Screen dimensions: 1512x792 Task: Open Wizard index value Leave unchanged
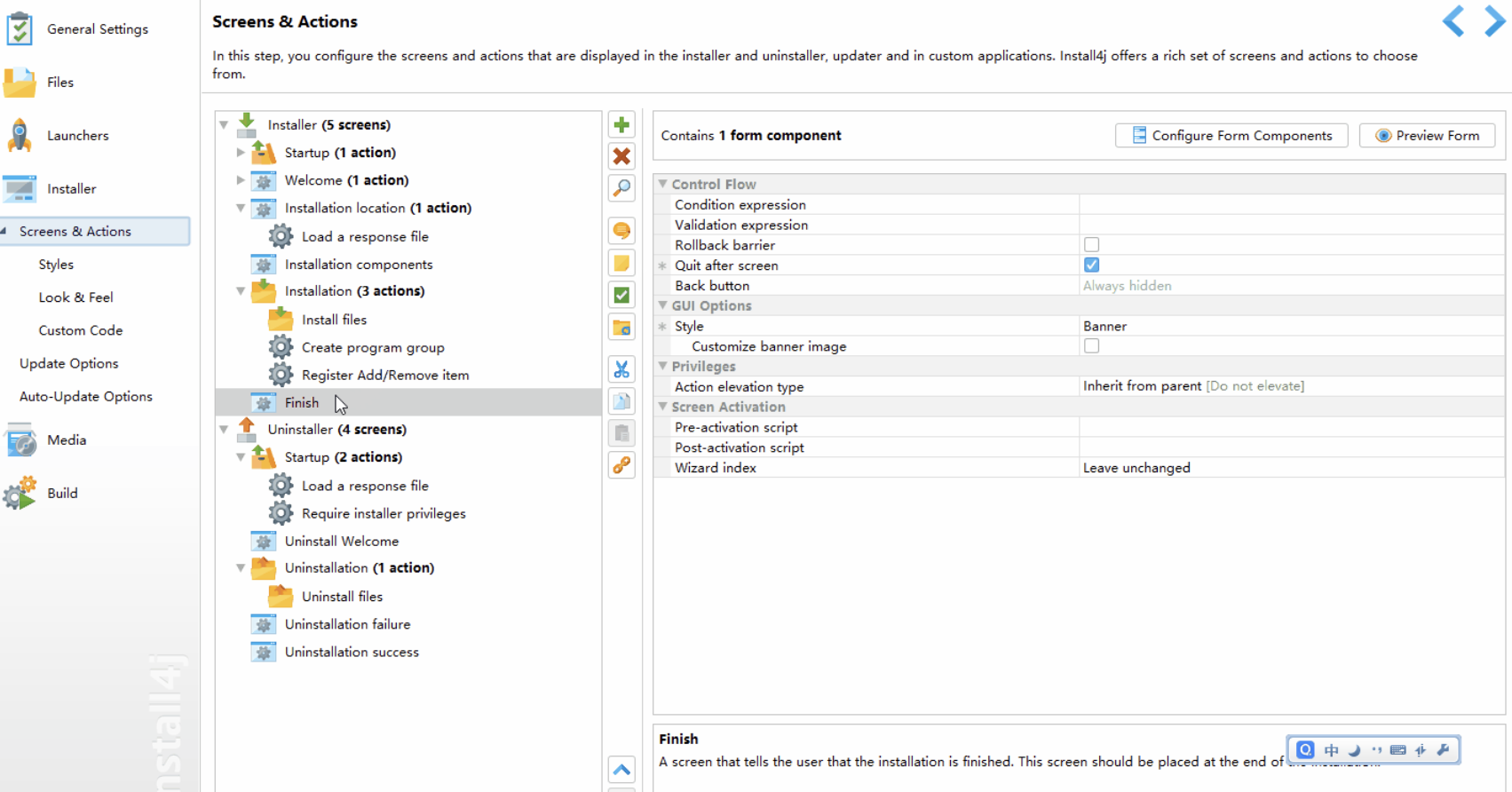pyautogui.click(x=1292, y=468)
